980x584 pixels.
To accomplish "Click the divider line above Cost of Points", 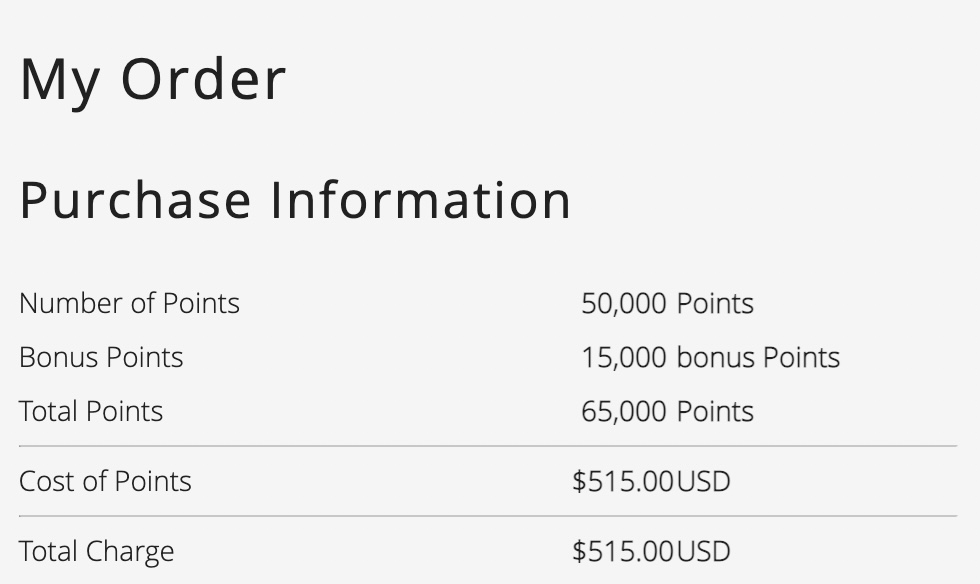I will [x=488, y=446].
